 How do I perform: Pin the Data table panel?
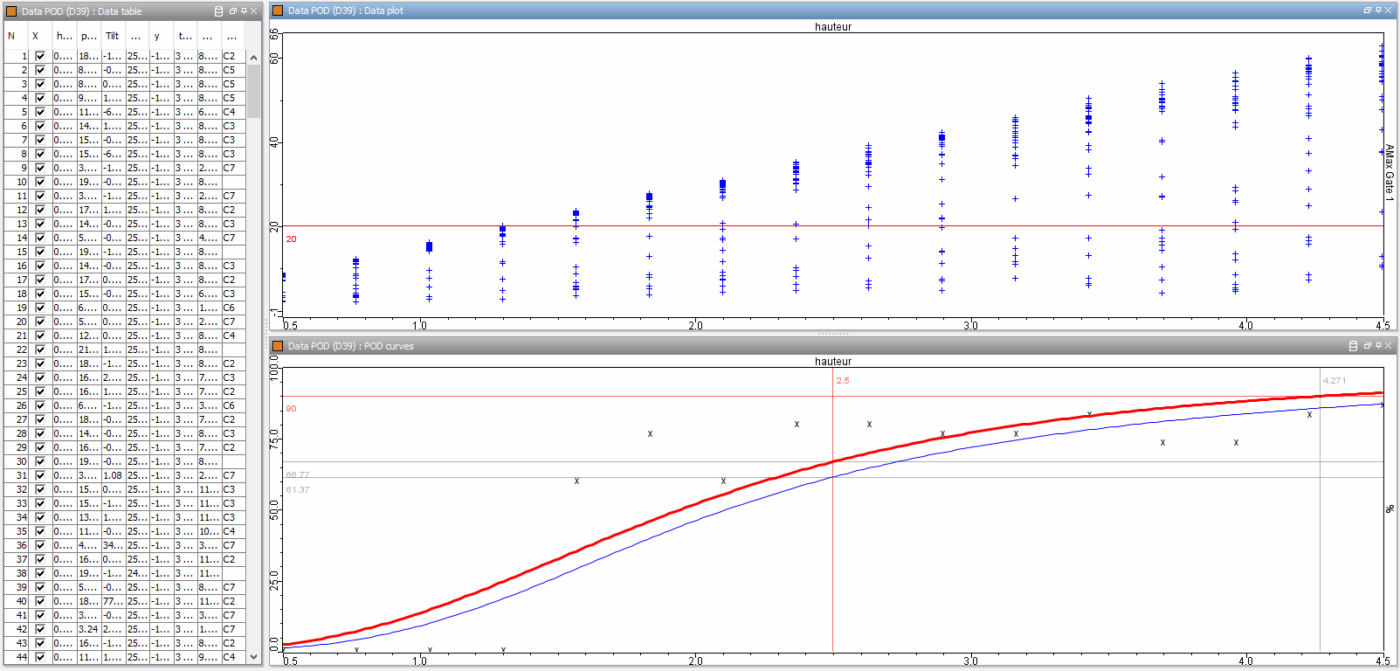[245, 10]
